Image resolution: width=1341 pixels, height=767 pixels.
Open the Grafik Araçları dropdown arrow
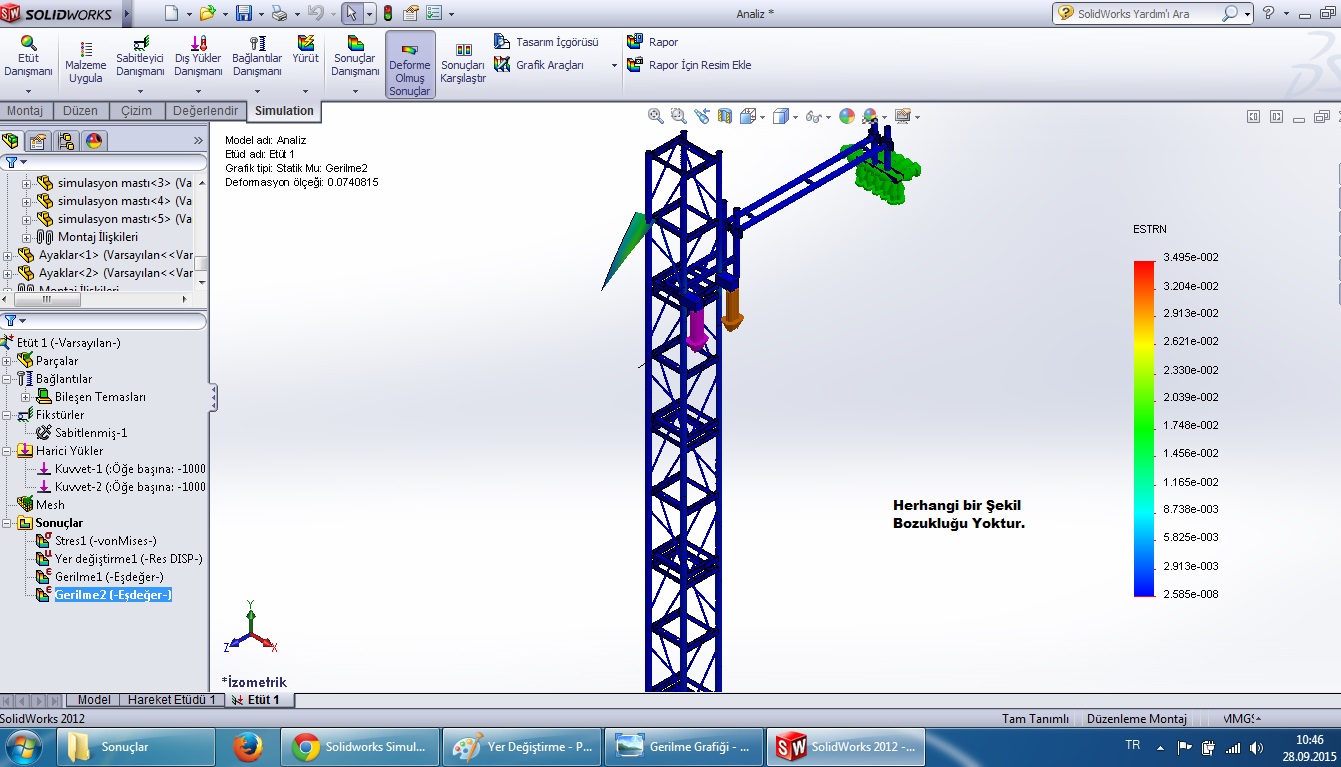coord(614,65)
